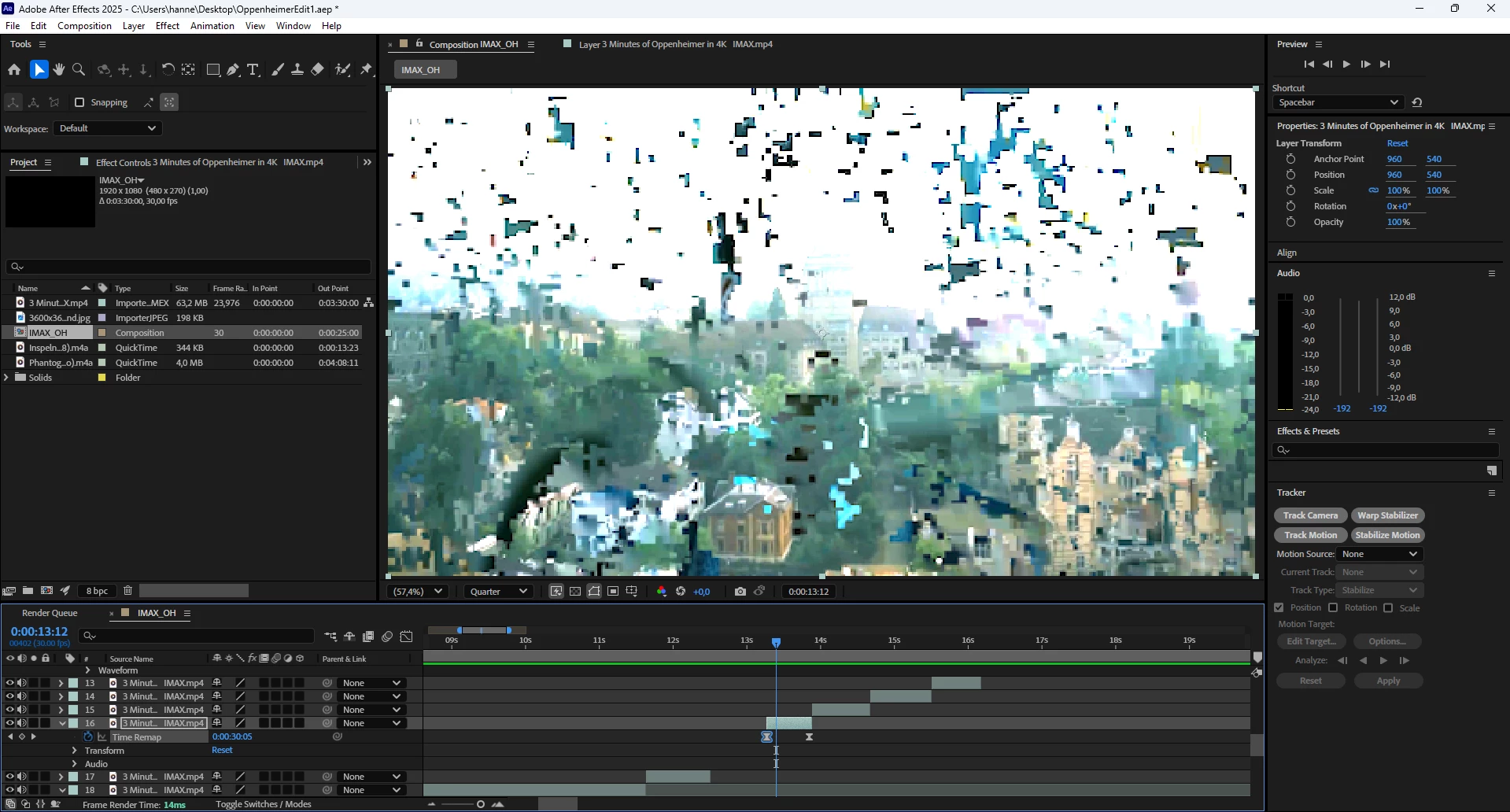Image resolution: width=1510 pixels, height=812 pixels.
Task: Select the Pen tool
Action: [x=234, y=70]
